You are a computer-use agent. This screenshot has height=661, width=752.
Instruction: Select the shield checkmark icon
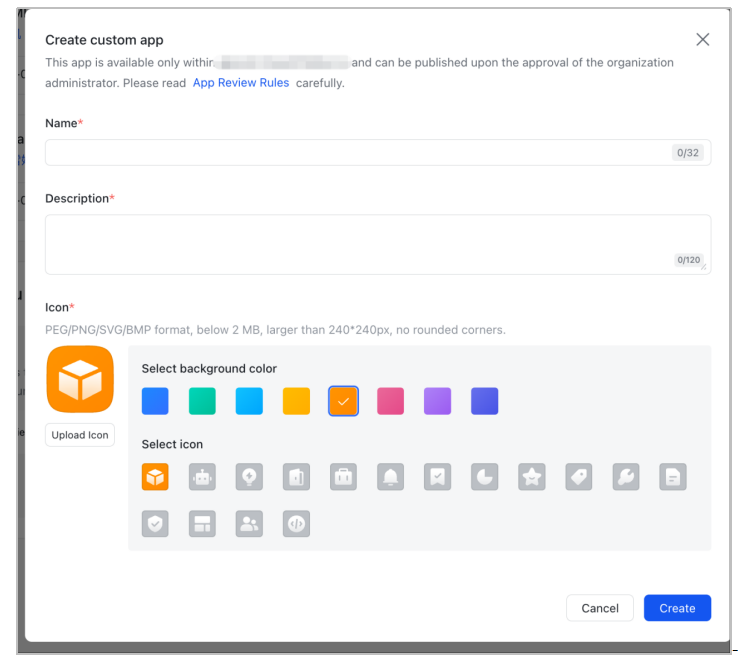(155, 524)
